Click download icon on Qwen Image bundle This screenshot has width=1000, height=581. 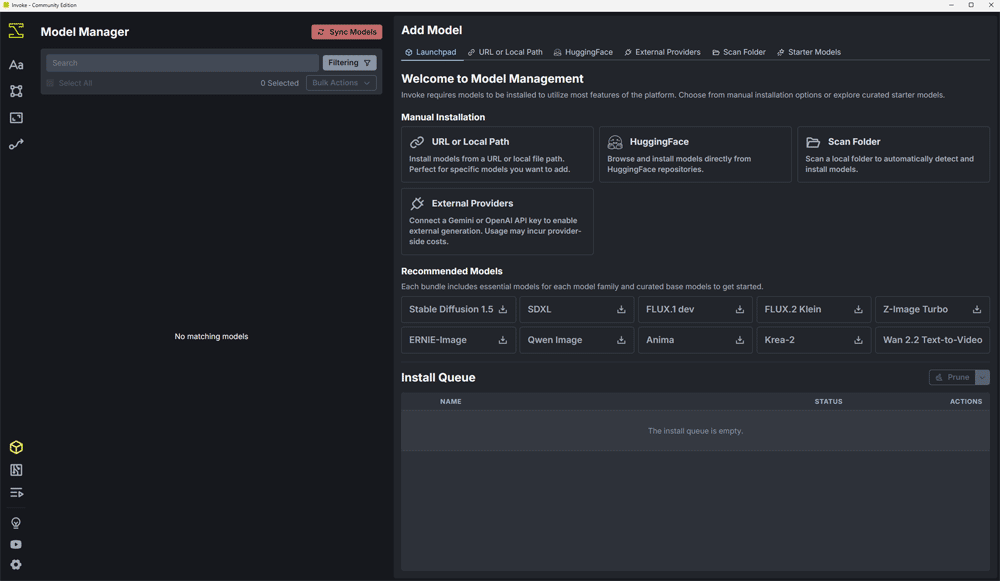[621, 340]
